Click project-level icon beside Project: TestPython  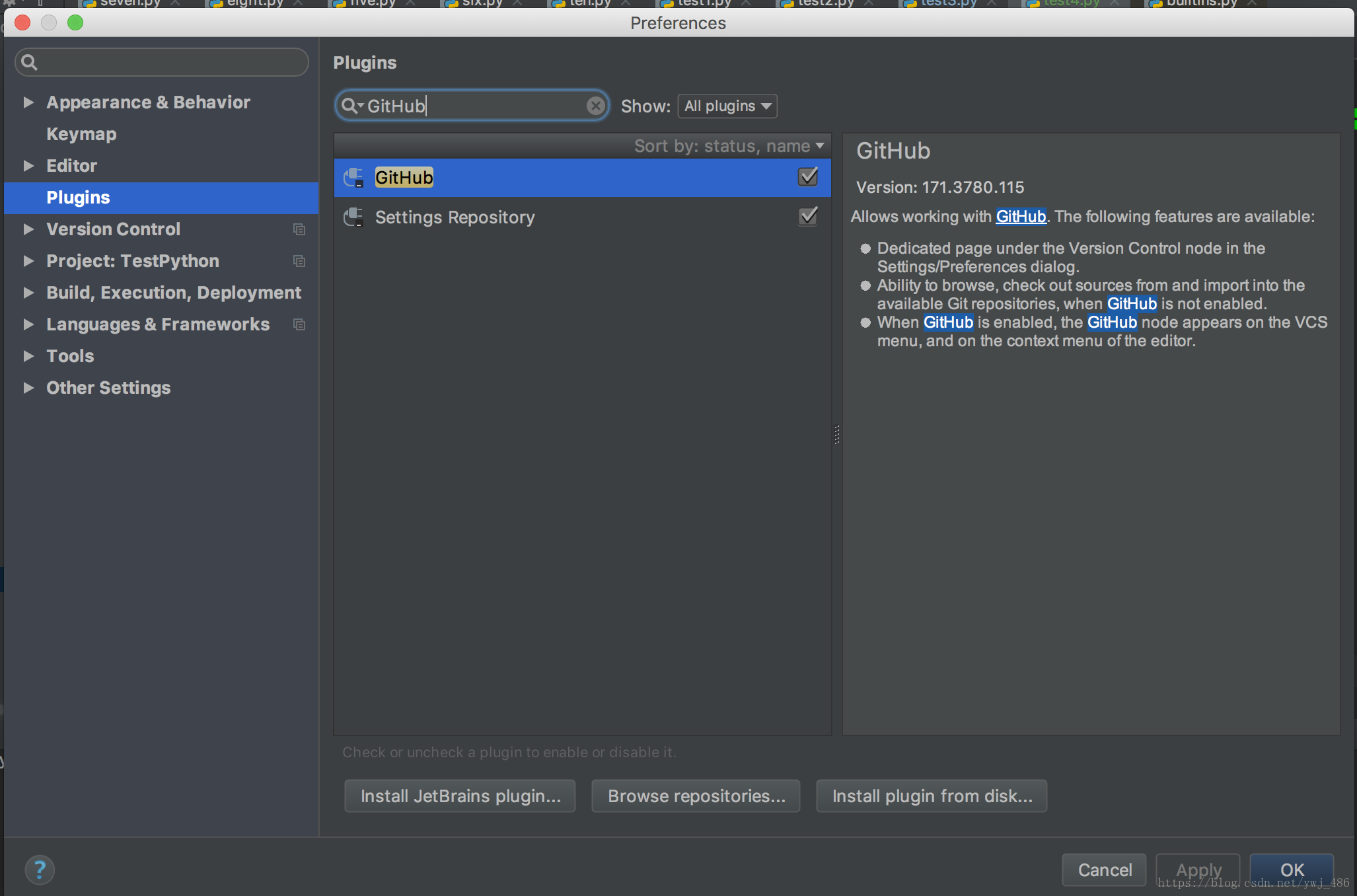(x=299, y=261)
